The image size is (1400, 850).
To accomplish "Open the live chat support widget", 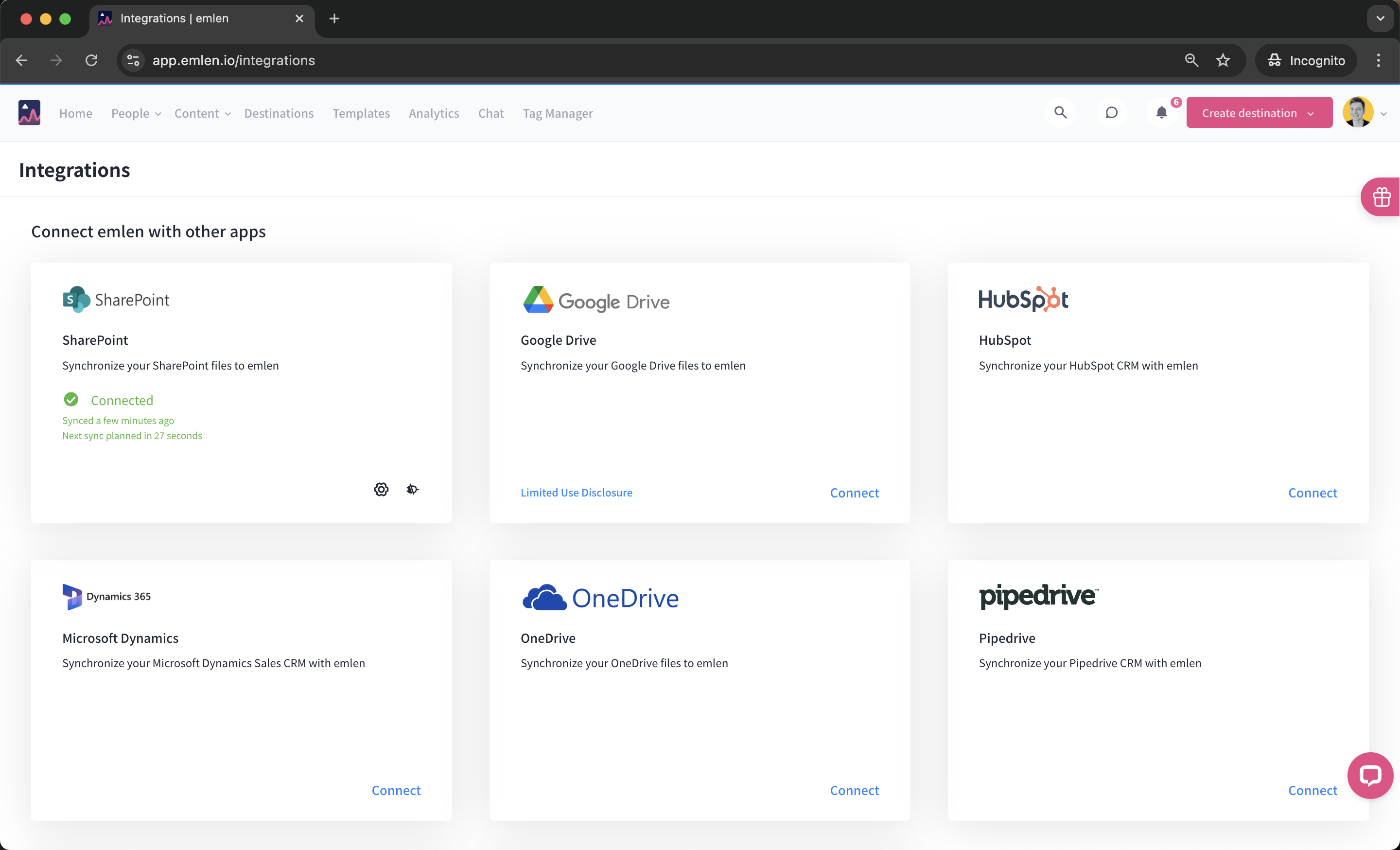I will coord(1370,775).
